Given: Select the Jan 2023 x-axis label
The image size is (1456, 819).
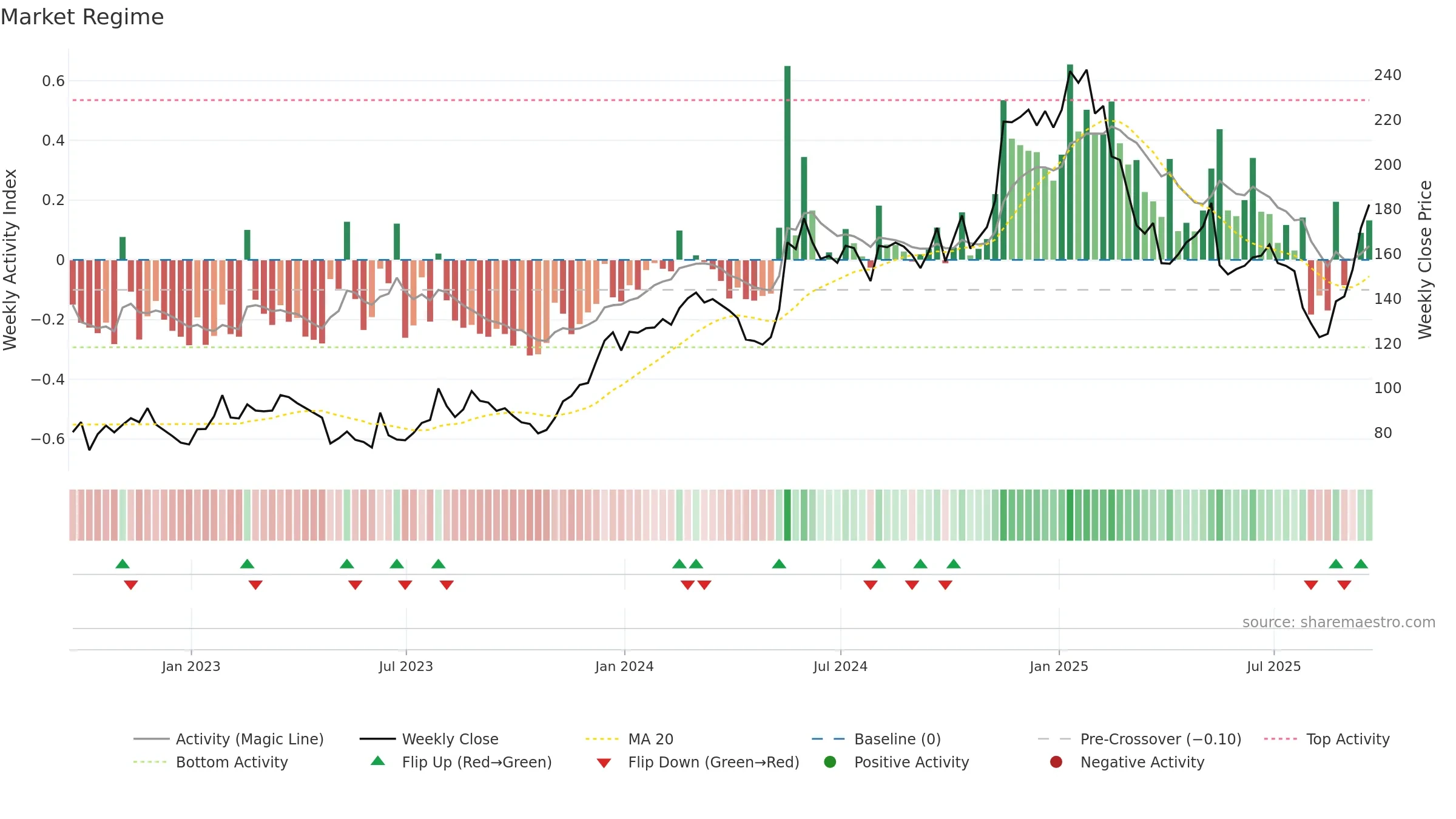Looking at the screenshot, I should click(x=191, y=666).
